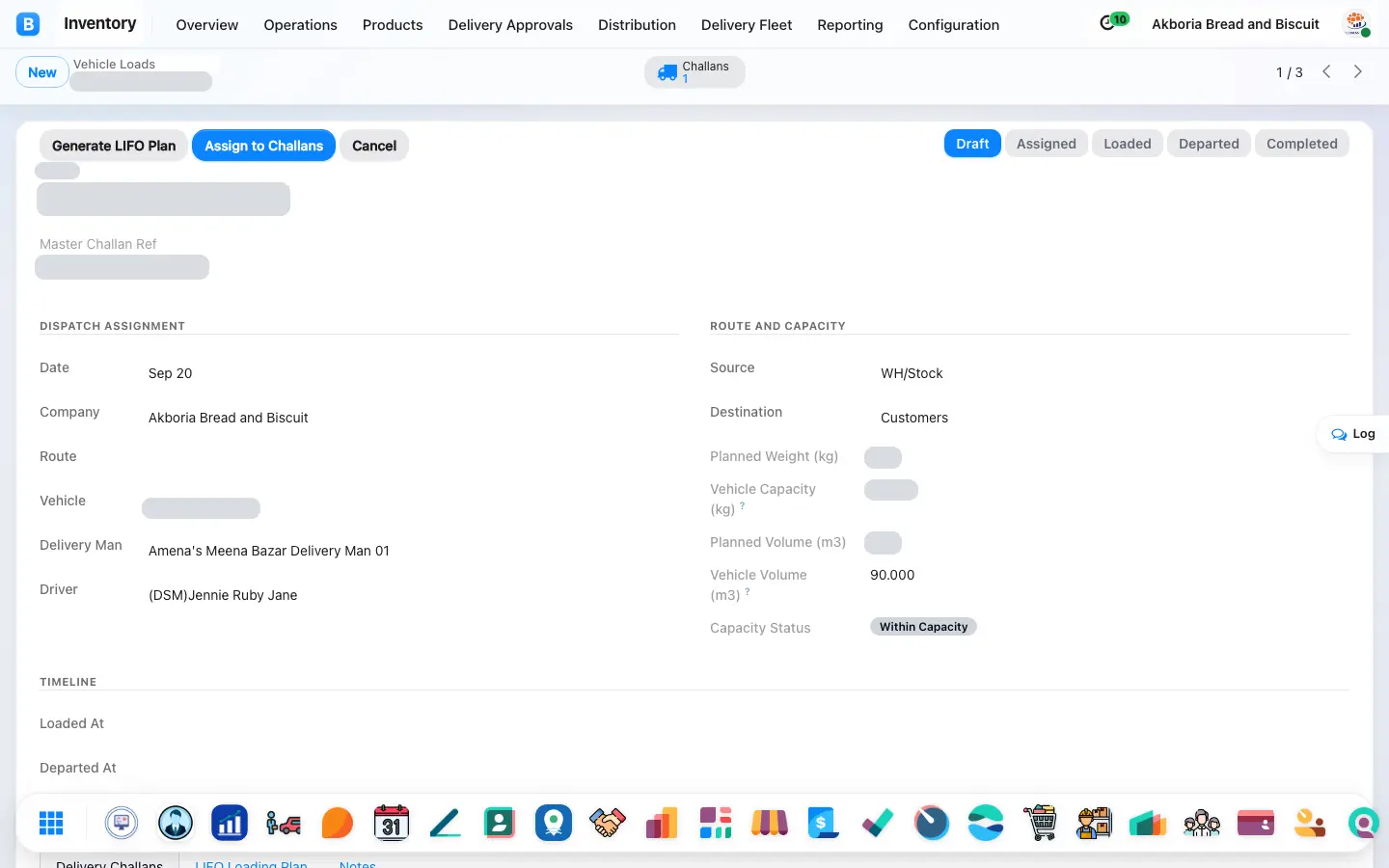Click the blue B Inventory app logo

[28, 24]
